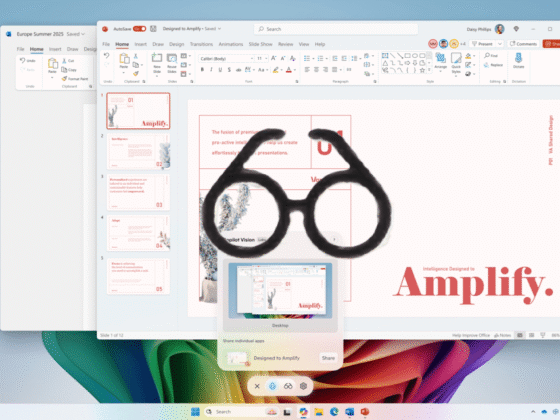Screen dimensions: 560x420
Task: Click the bullets list icon
Action: pyautogui.click(x=307, y=58)
